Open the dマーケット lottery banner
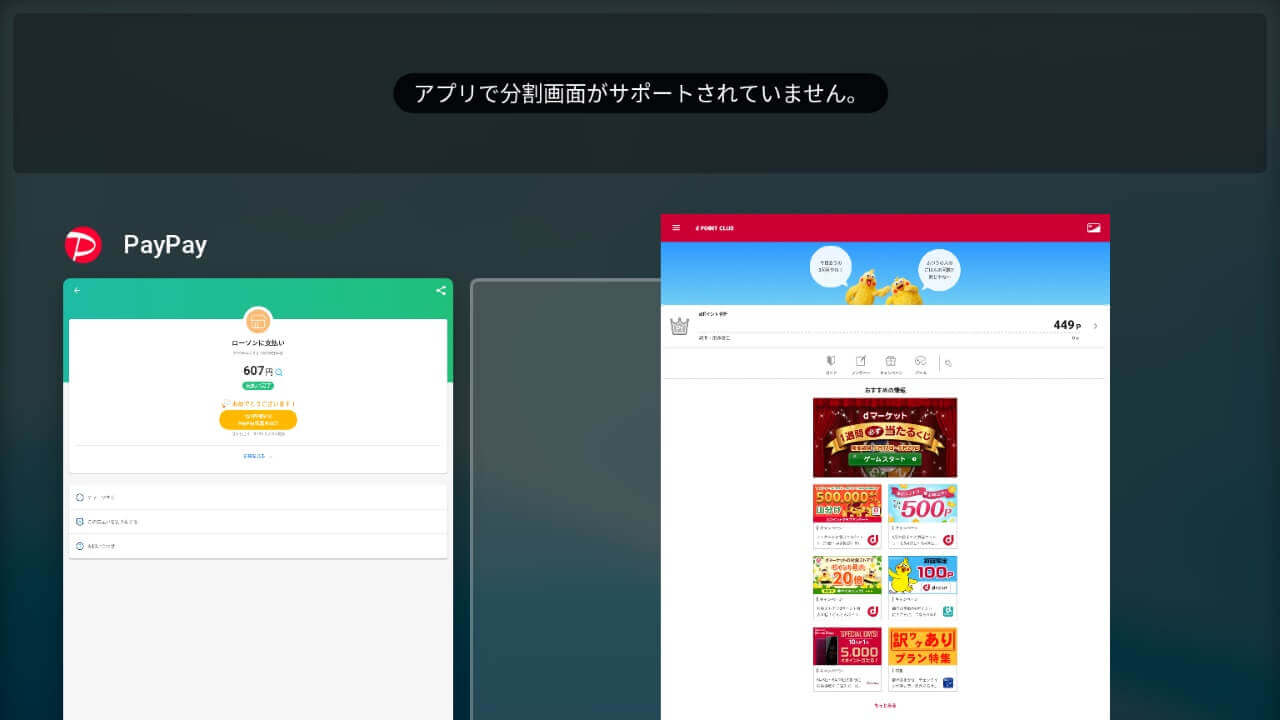Image resolution: width=1280 pixels, height=720 pixels. pyautogui.click(x=885, y=437)
